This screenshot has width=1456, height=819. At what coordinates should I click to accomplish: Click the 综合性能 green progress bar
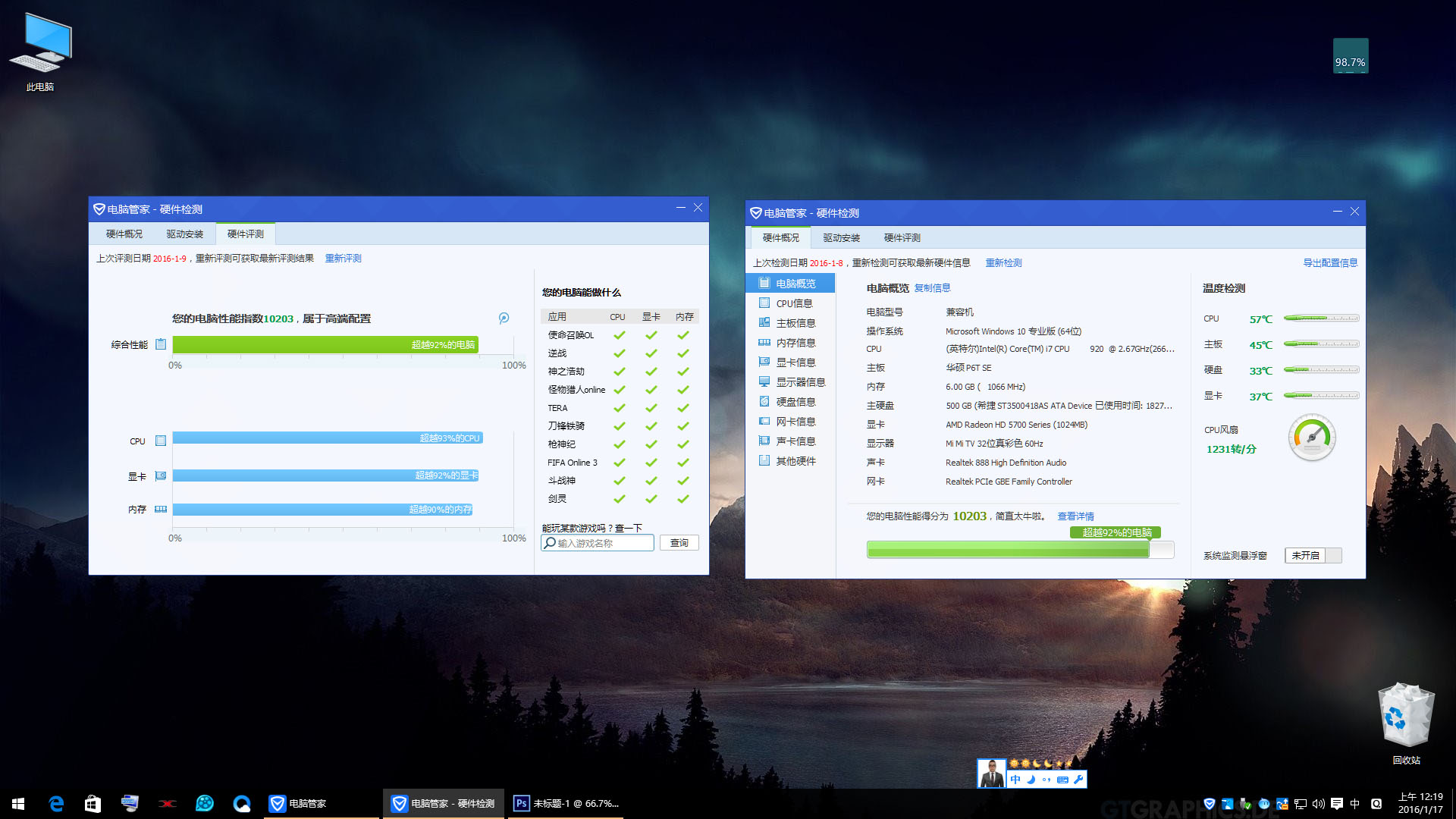pyautogui.click(x=325, y=344)
